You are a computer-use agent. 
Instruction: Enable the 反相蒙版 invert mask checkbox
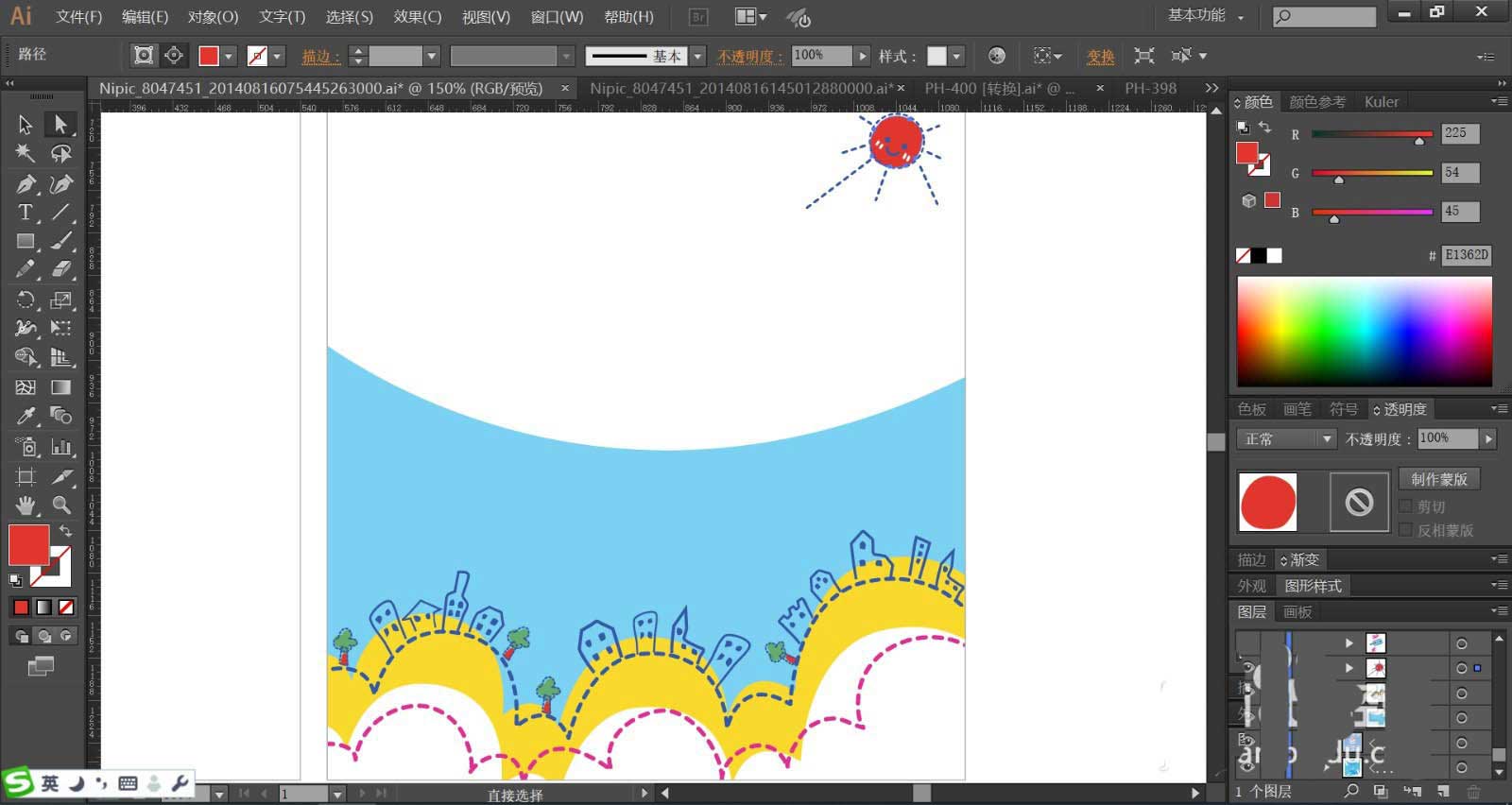pos(1405,530)
